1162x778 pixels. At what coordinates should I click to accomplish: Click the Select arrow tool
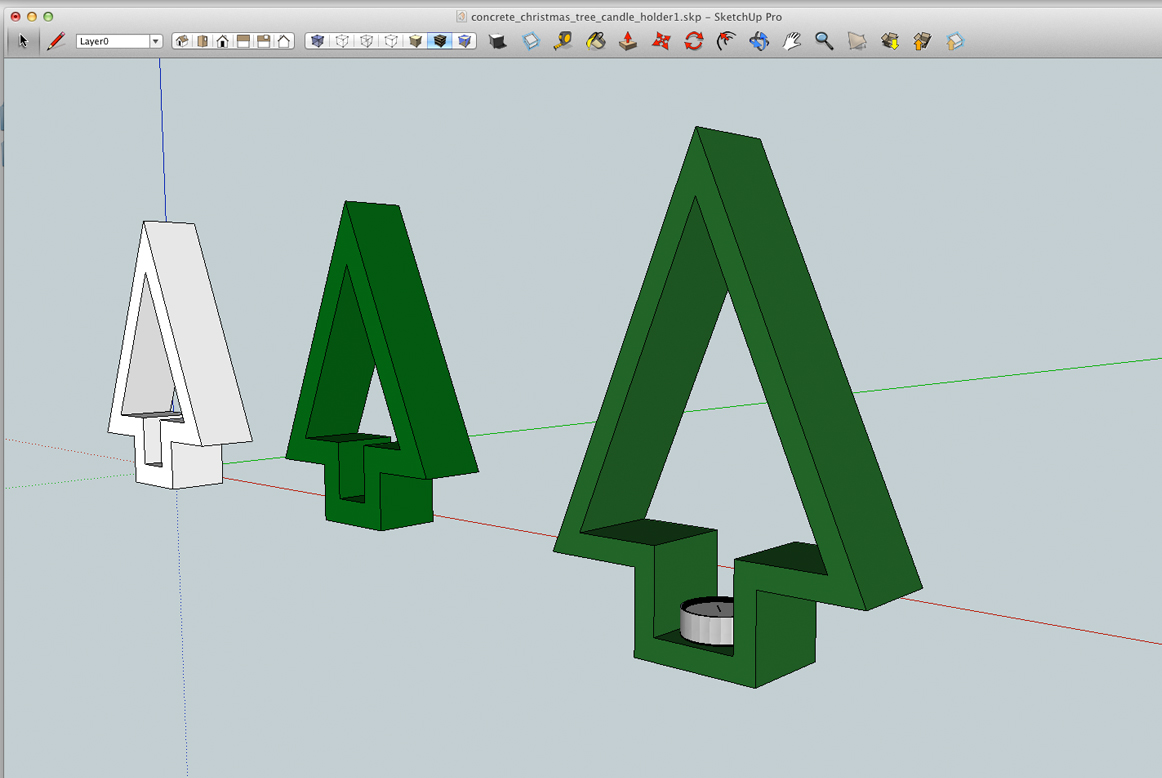pos(22,41)
